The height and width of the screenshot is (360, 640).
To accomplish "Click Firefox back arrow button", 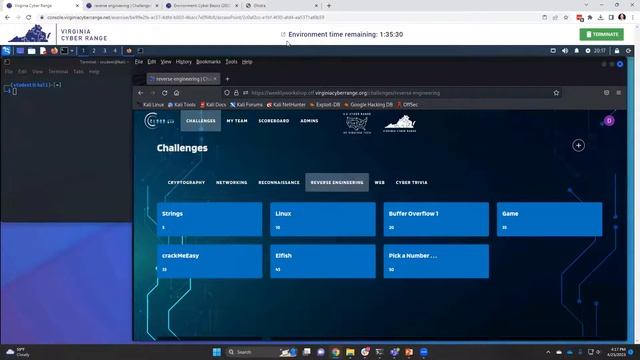I will [140, 93].
